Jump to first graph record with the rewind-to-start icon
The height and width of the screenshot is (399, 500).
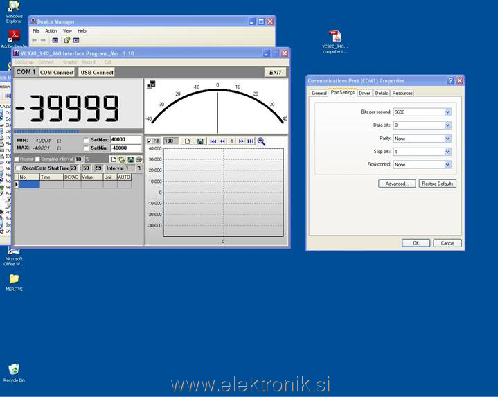[213, 141]
